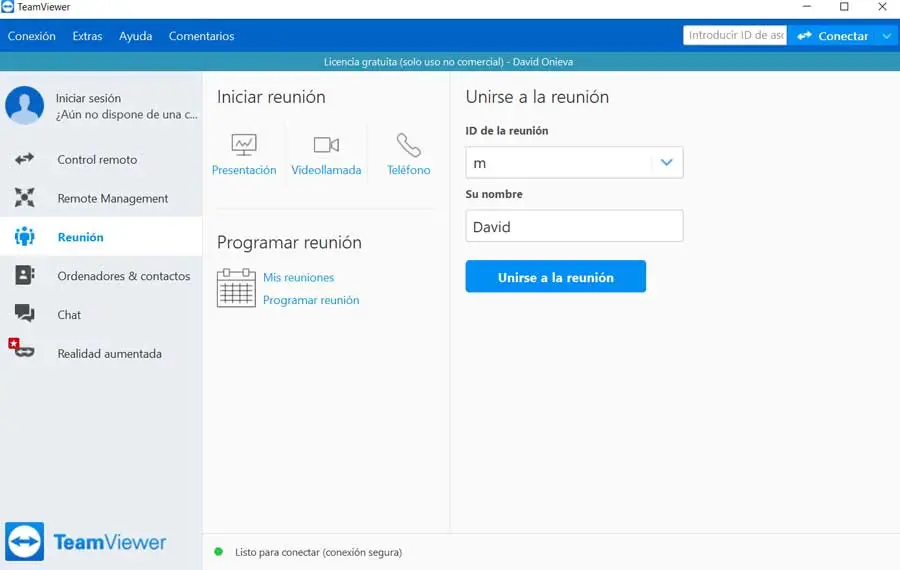Click the Conectar button
Viewport: 900px width, 570px height.
point(833,36)
